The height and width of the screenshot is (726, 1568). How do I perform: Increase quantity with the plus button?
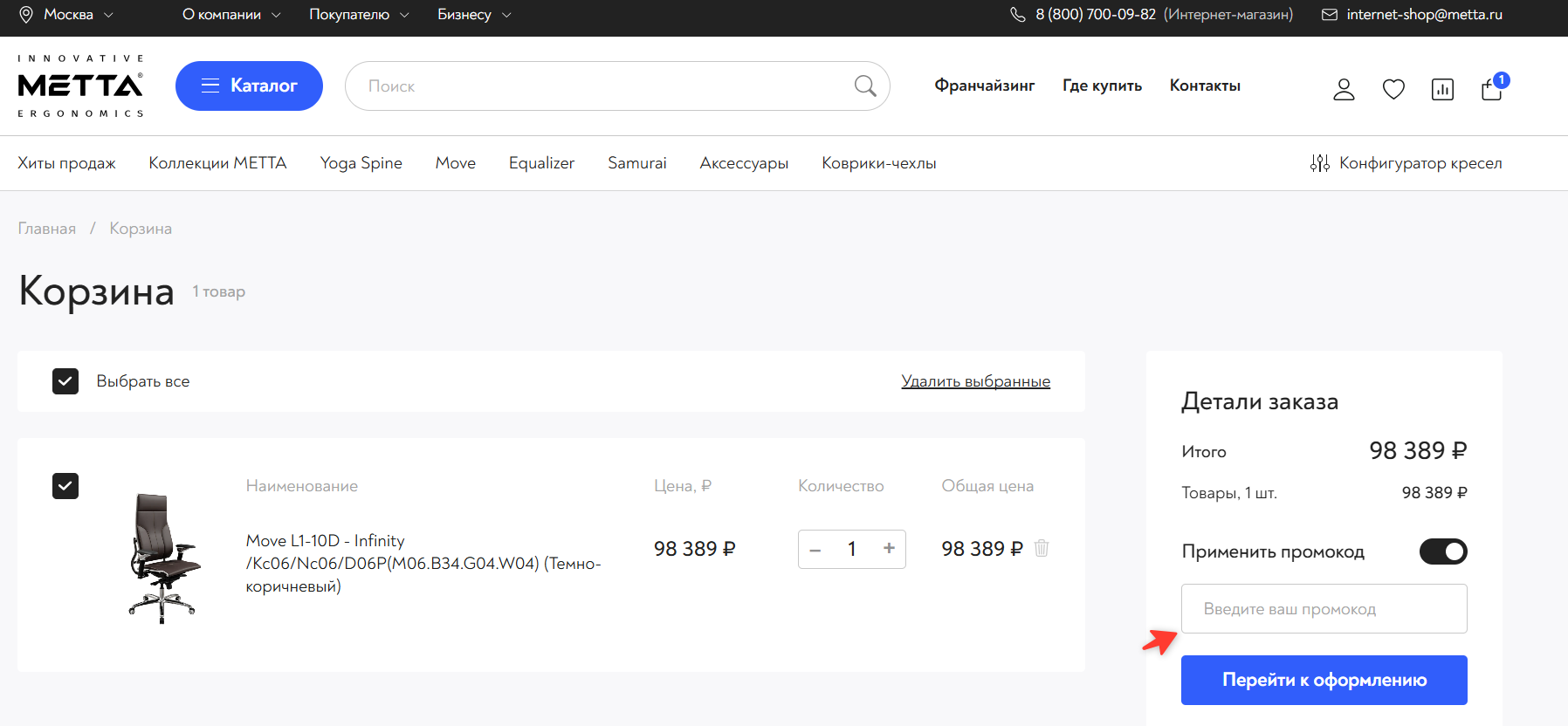(889, 549)
